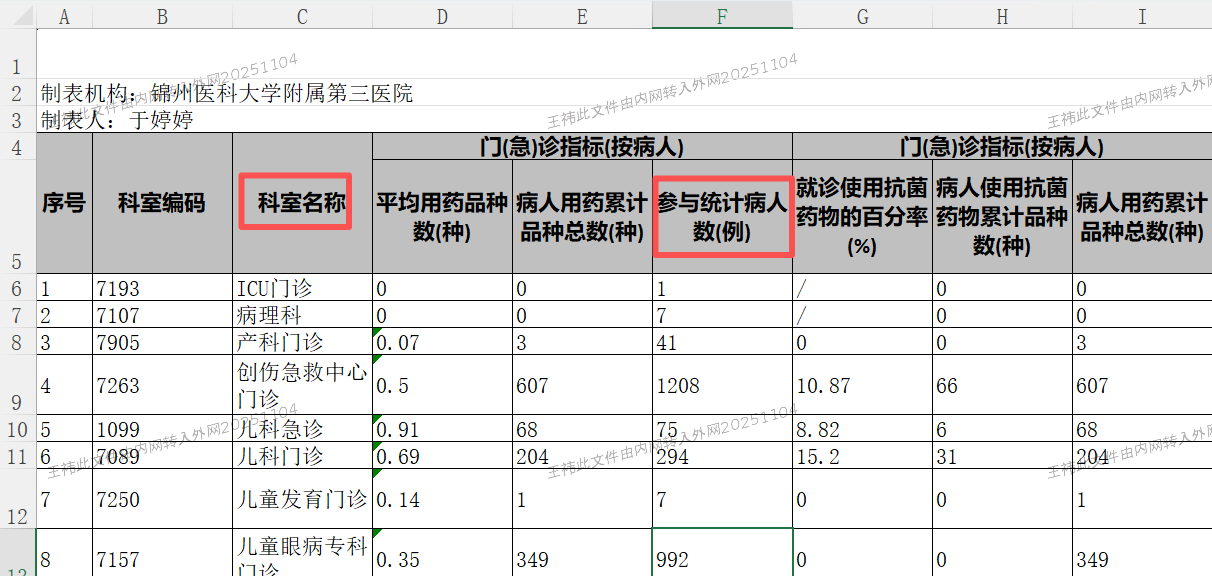Select the 制表机构 row with hospital name
1212x576 pixels.
[227, 94]
